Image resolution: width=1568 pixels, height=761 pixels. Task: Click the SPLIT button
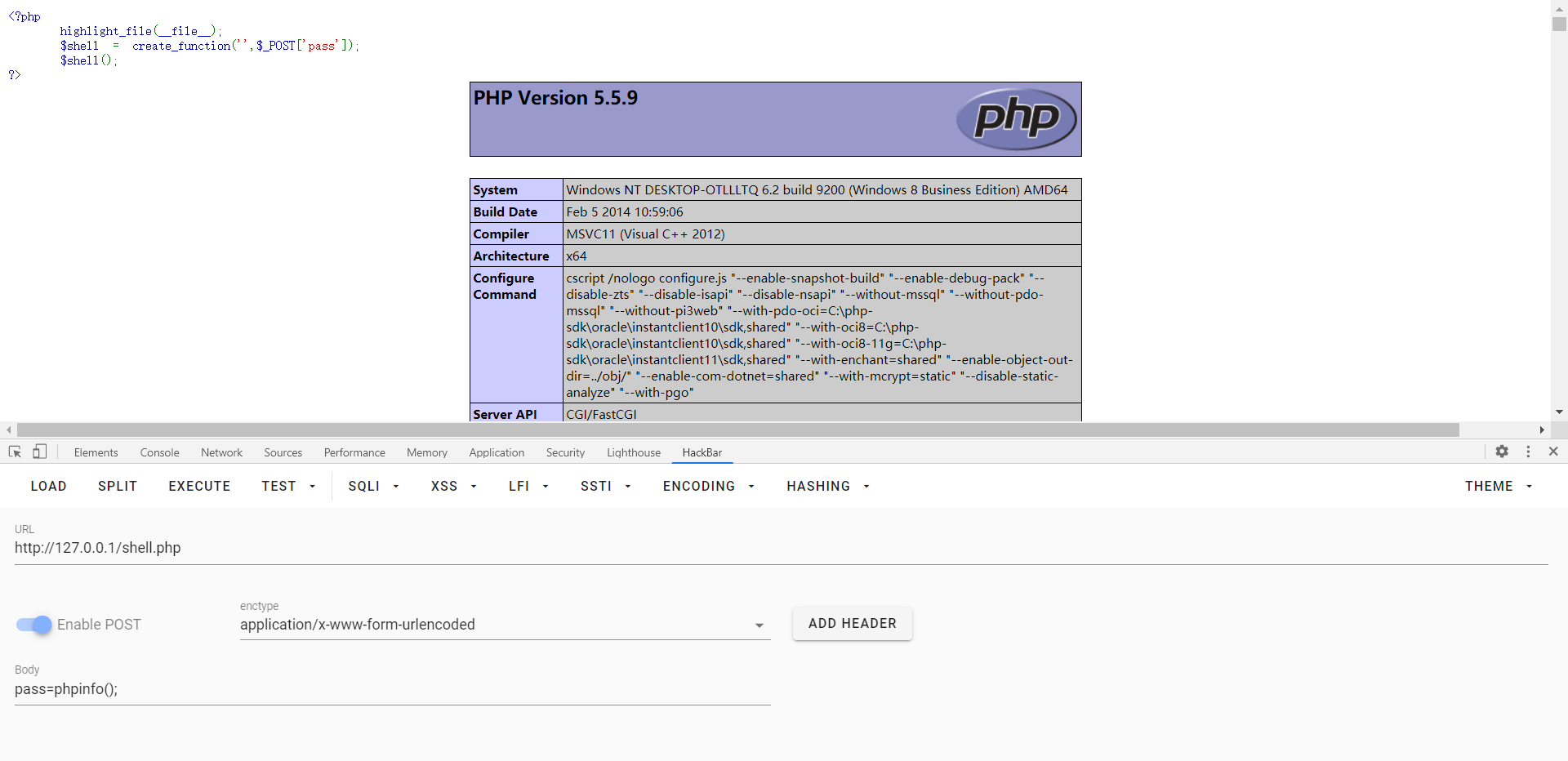[x=118, y=486]
